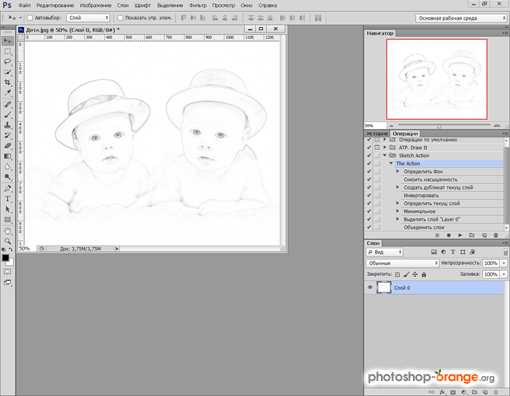Expand the ATP Draw II action set
This screenshot has height=396, width=510.
point(385,147)
